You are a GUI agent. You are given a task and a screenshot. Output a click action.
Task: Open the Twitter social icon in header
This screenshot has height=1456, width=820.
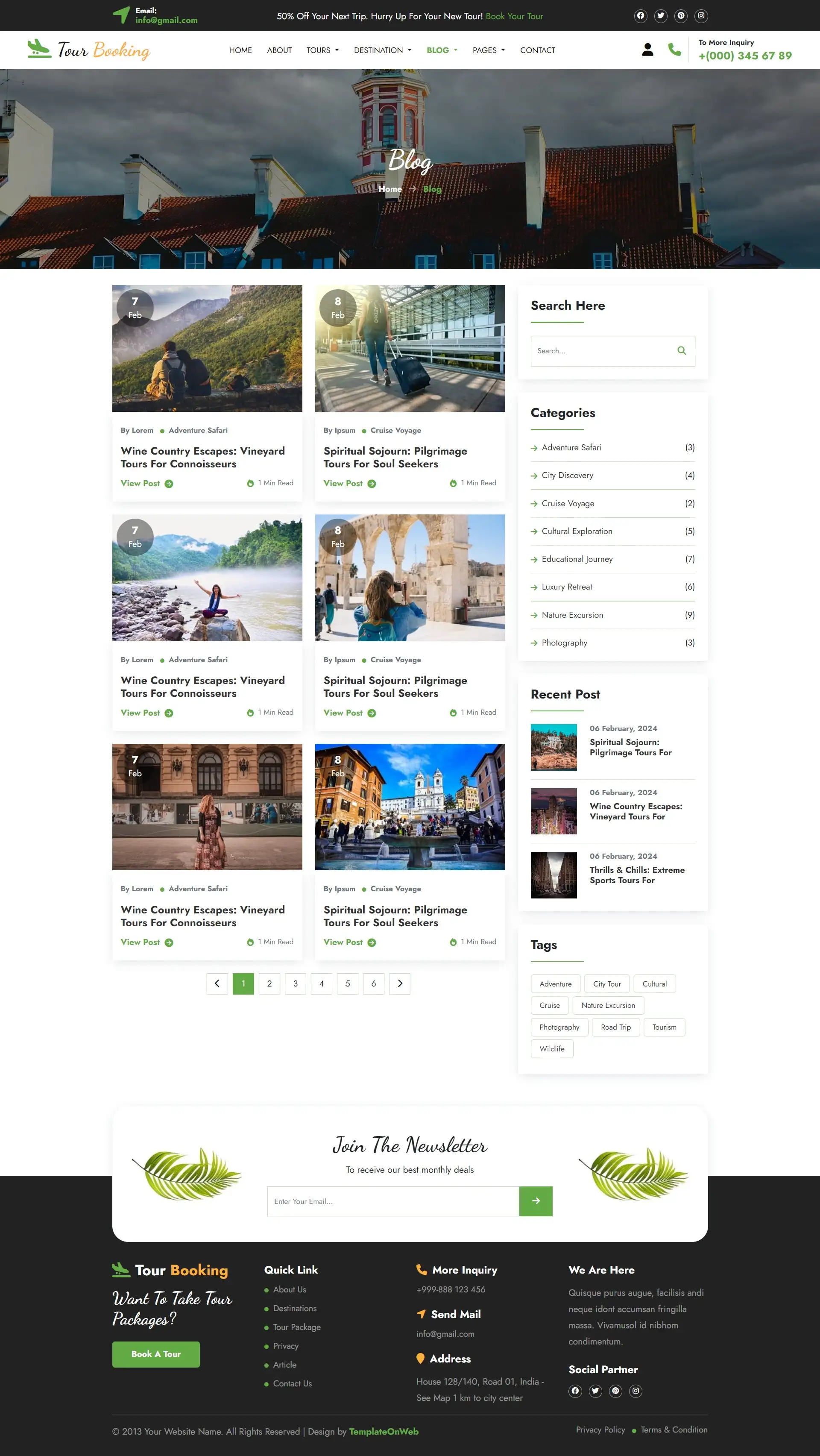point(661,15)
